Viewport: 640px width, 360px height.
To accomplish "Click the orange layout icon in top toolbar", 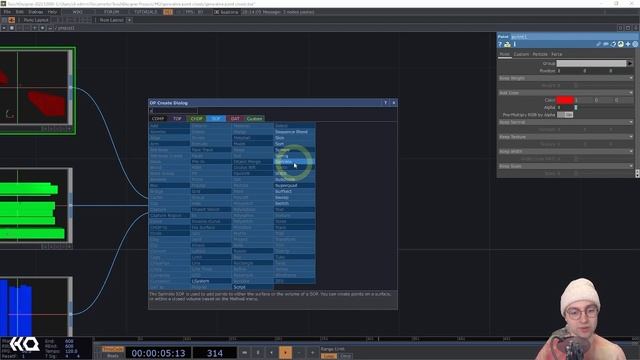I will pyautogui.click(x=11, y=20).
